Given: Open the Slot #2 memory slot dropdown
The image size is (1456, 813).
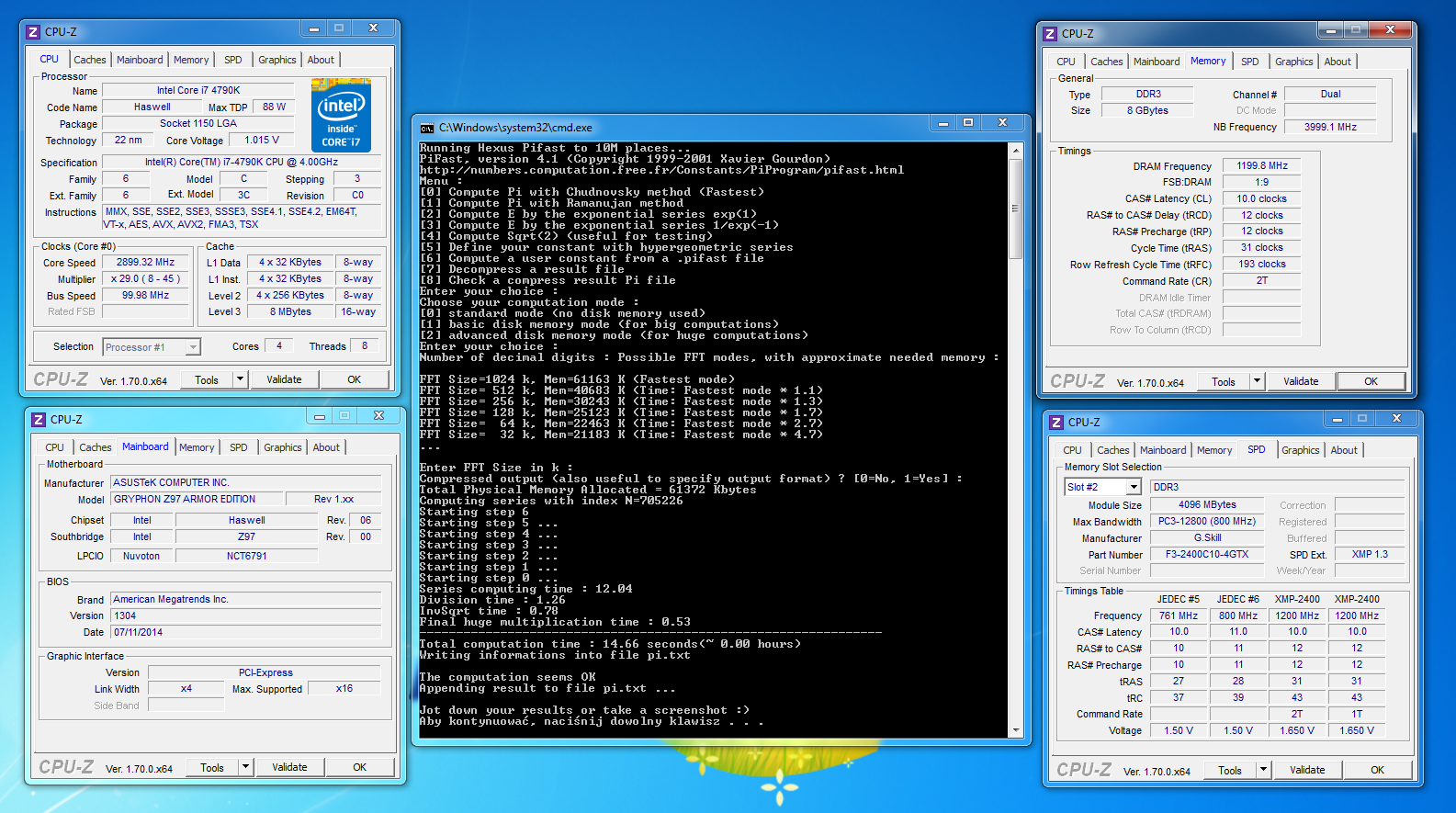Looking at the screenshot, I should (x=1134, y=487).
